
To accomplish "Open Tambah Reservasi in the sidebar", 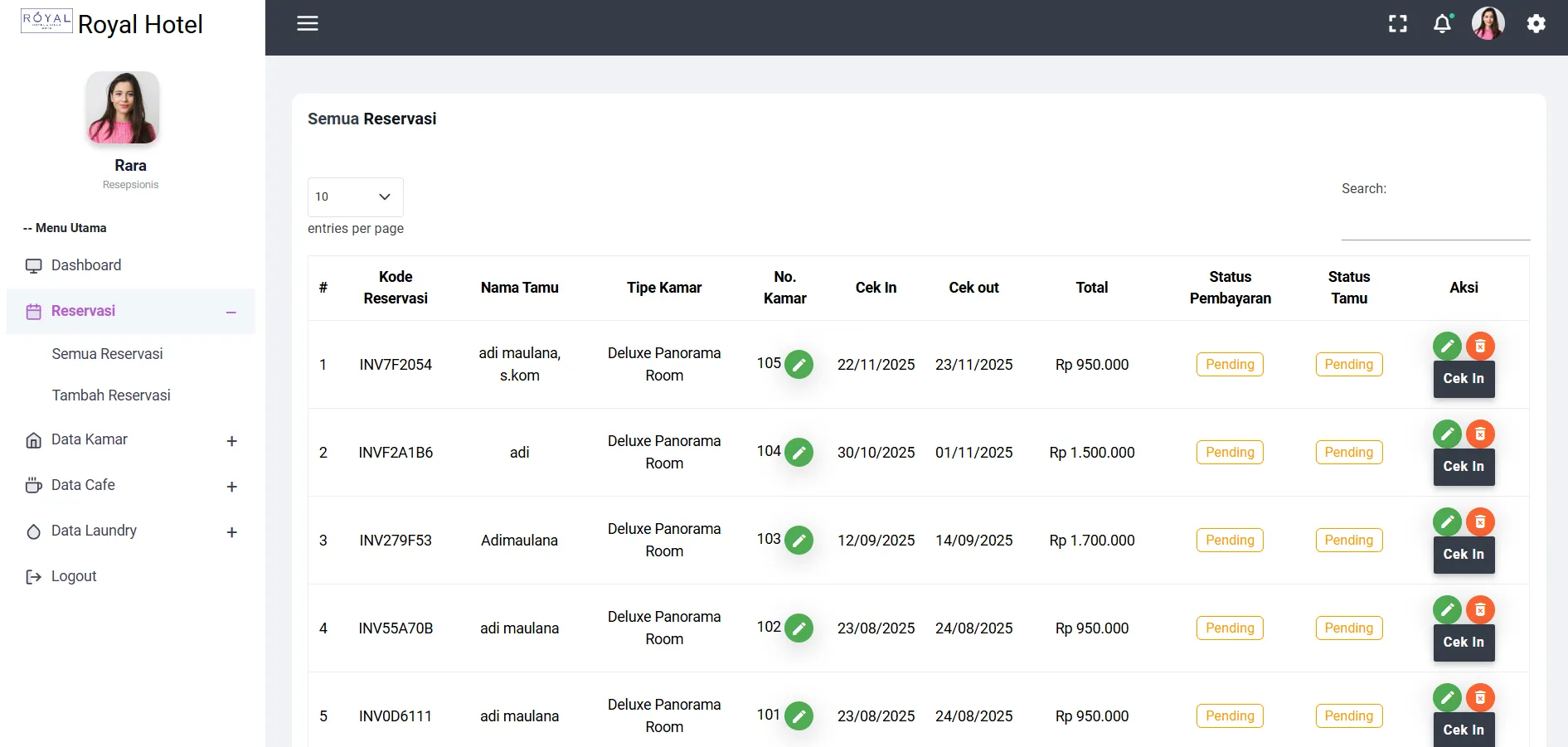I will pyautogui.click(x=111, y=395).
